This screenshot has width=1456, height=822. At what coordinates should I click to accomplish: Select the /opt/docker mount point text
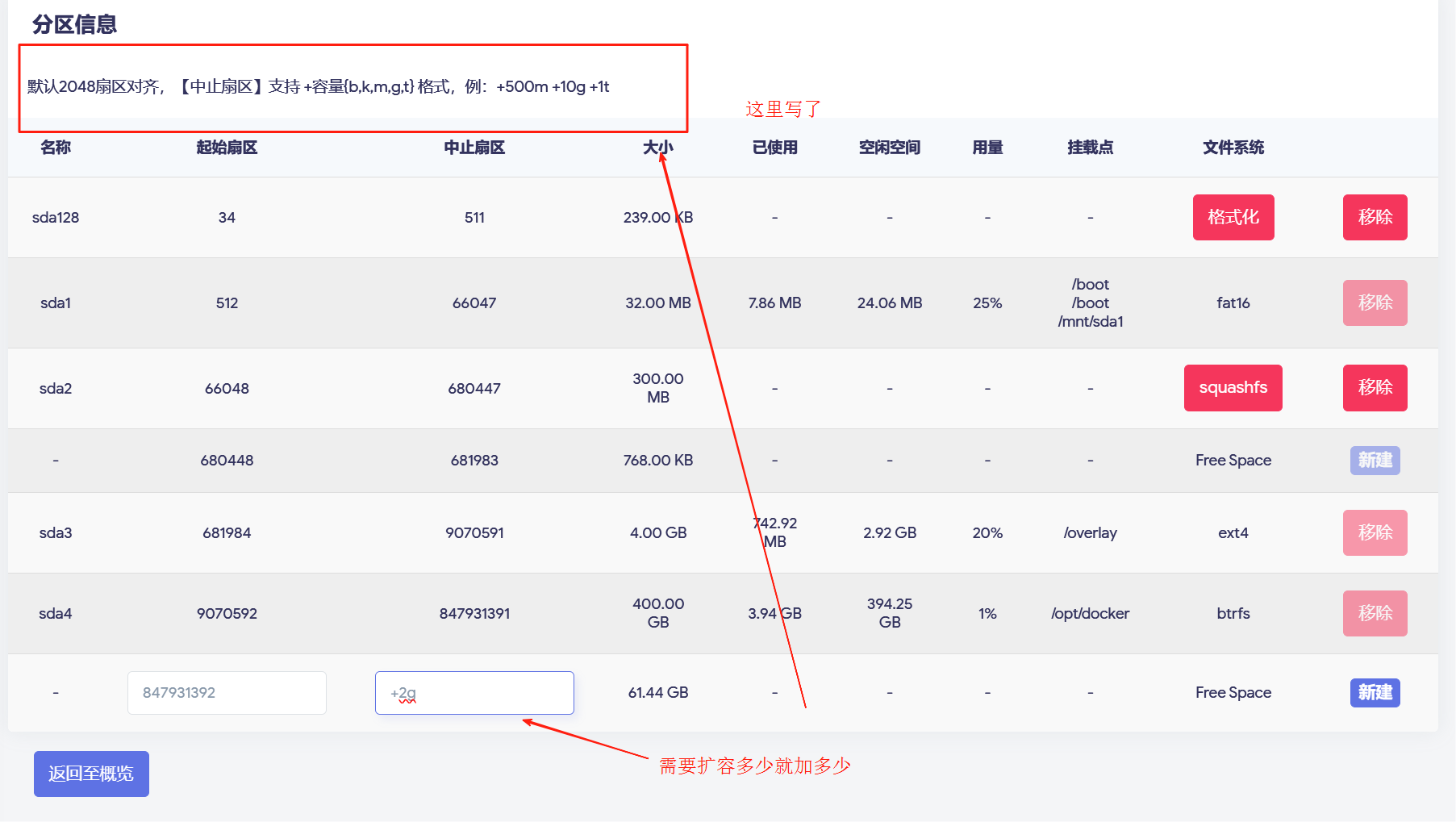pos(1090,614)
